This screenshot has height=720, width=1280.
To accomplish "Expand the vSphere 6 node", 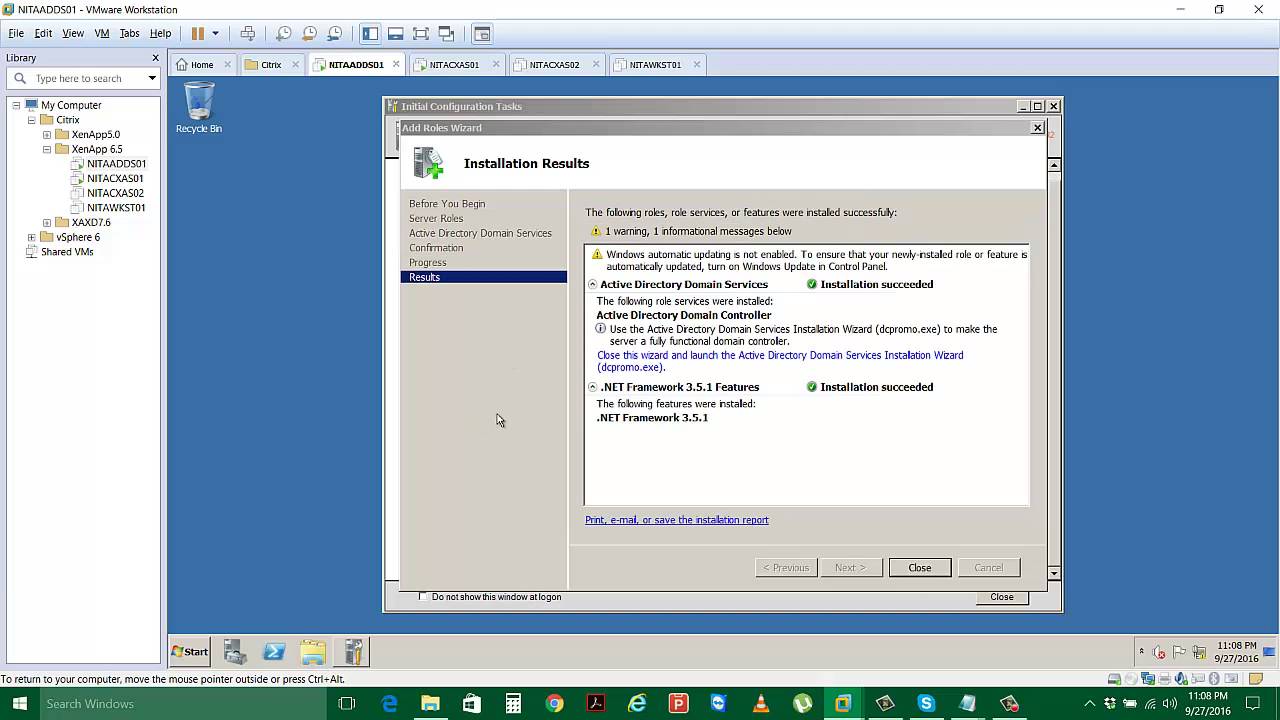I will tap(31, 237).
